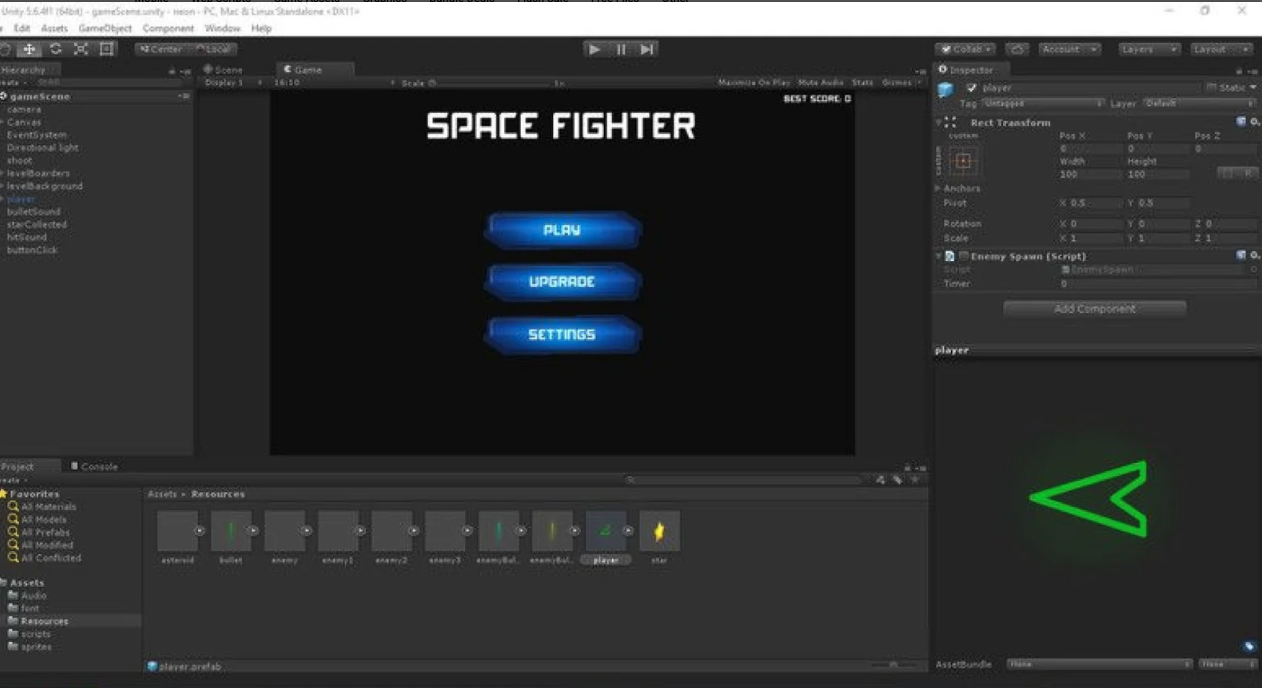Image resolution: width=1262 pixels, height=688 pixels.
Task: Click the Timer value field
Action: 1158,284
